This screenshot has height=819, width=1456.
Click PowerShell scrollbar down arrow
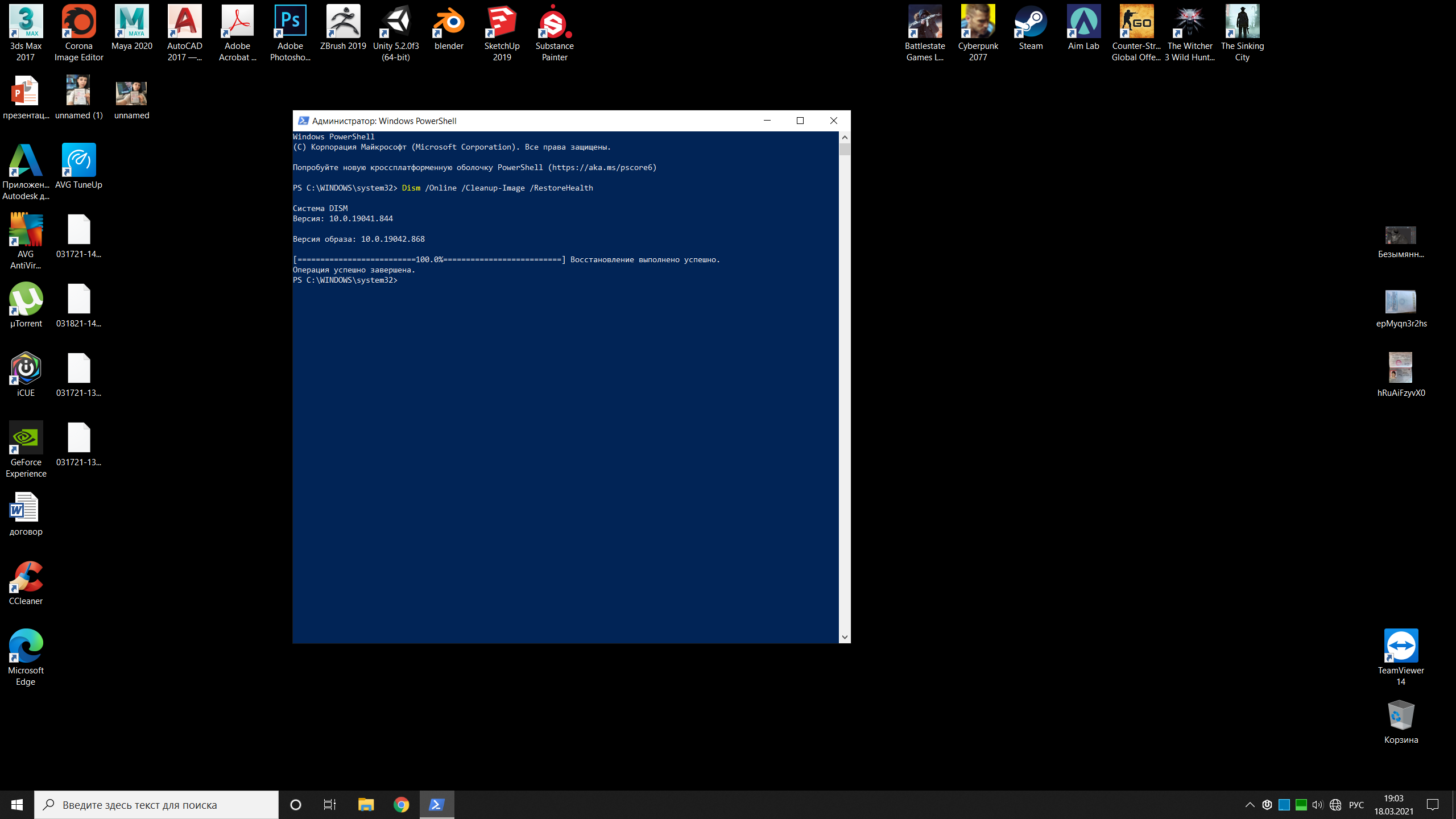pos(844,637)
